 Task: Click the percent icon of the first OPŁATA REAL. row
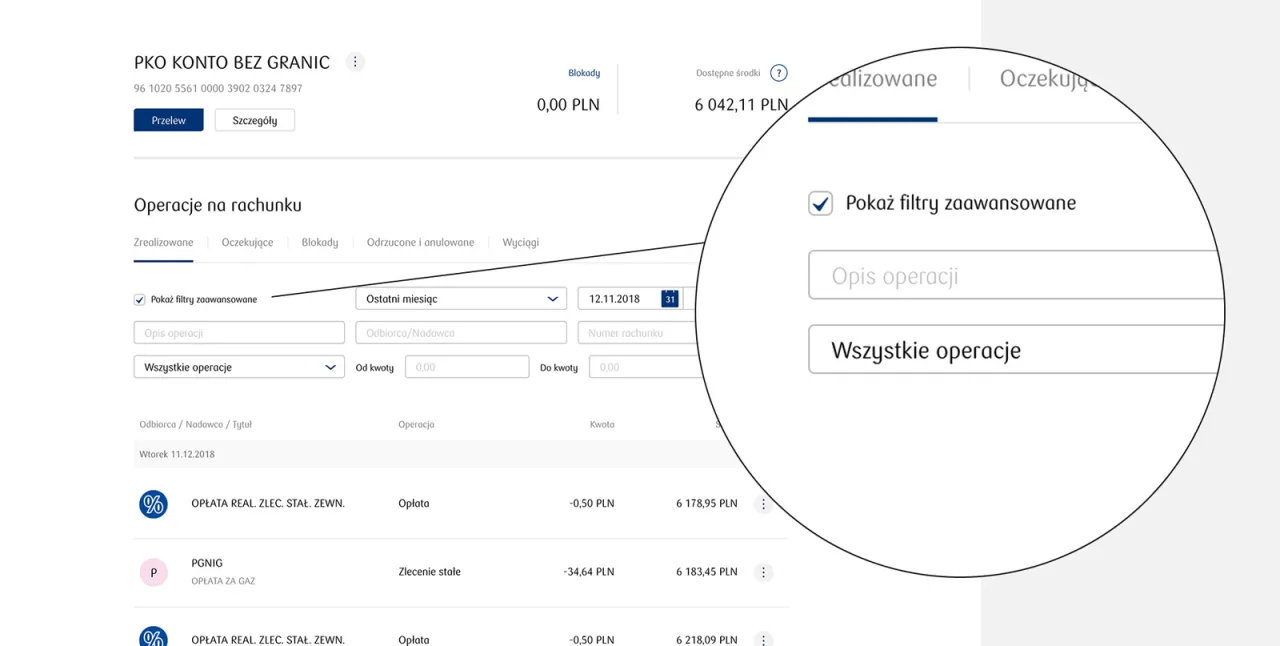[153, 504]
